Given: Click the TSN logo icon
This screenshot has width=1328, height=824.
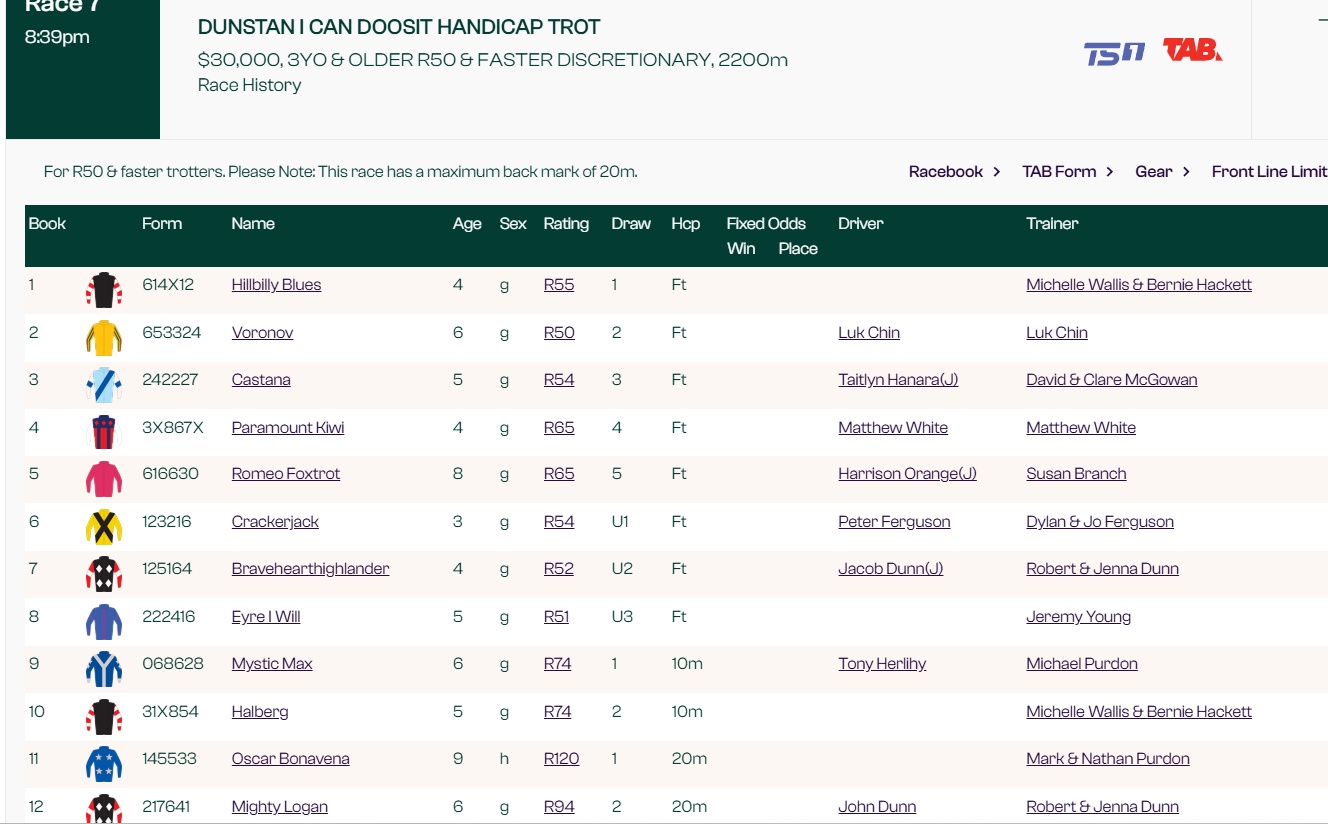Looking at the screenshot, I should pos(1114,52).
